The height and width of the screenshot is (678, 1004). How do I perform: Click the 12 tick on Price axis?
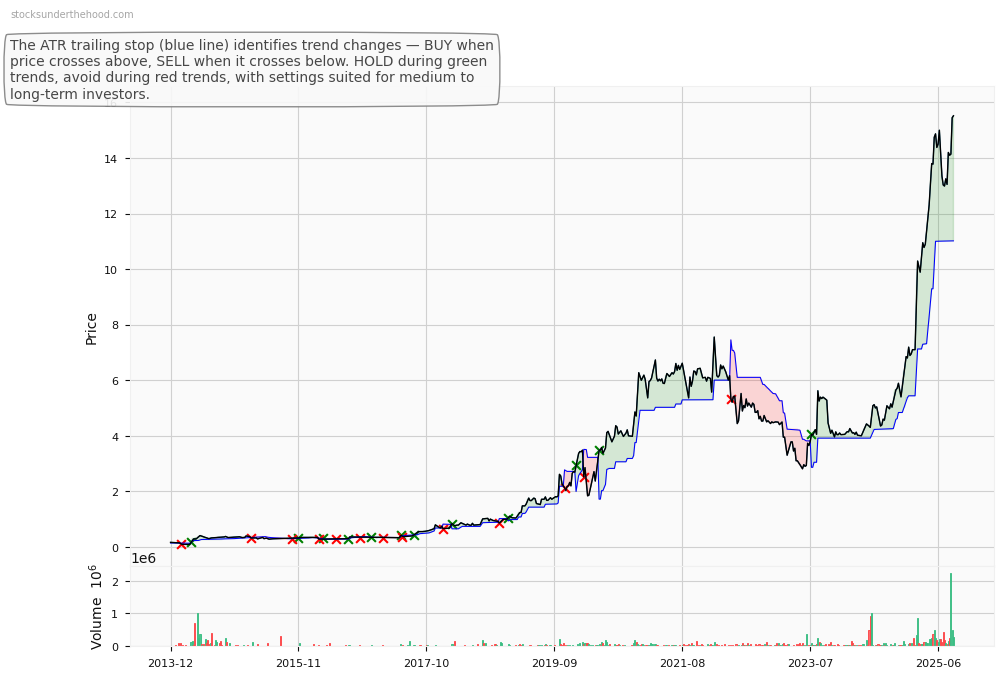[110, 214]
